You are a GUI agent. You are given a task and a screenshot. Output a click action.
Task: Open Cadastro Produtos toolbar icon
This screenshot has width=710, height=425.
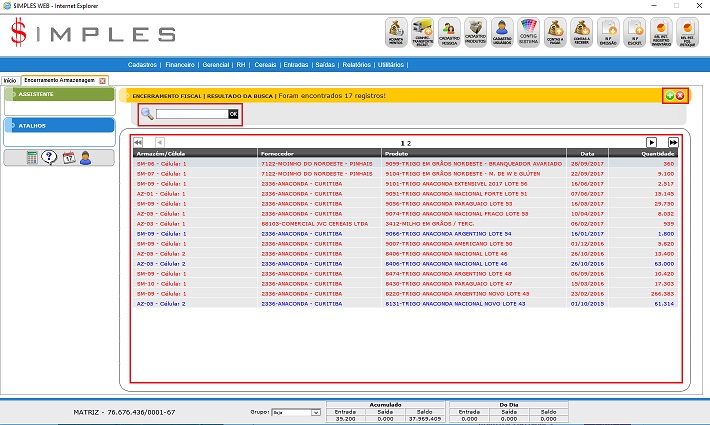click(476, 32)
